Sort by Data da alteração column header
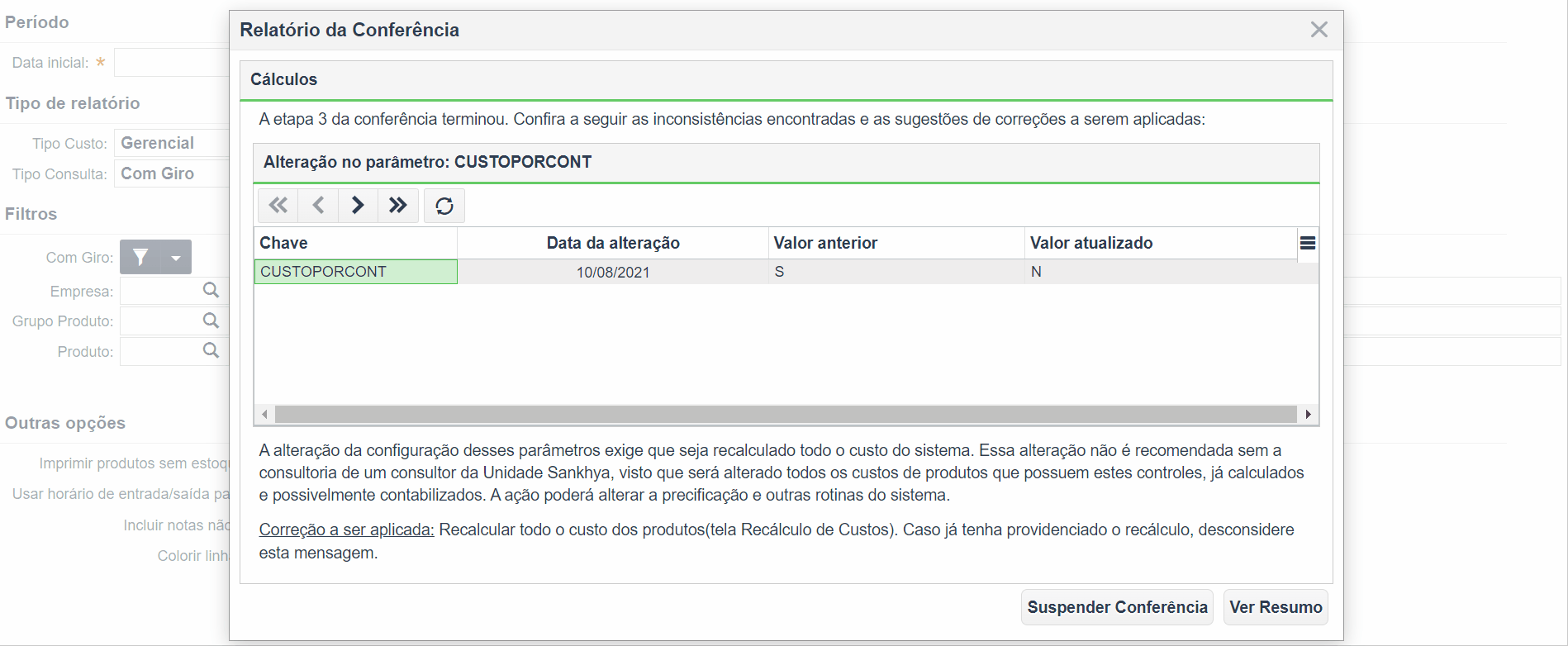1568x646 pixels. coord(613,243)
